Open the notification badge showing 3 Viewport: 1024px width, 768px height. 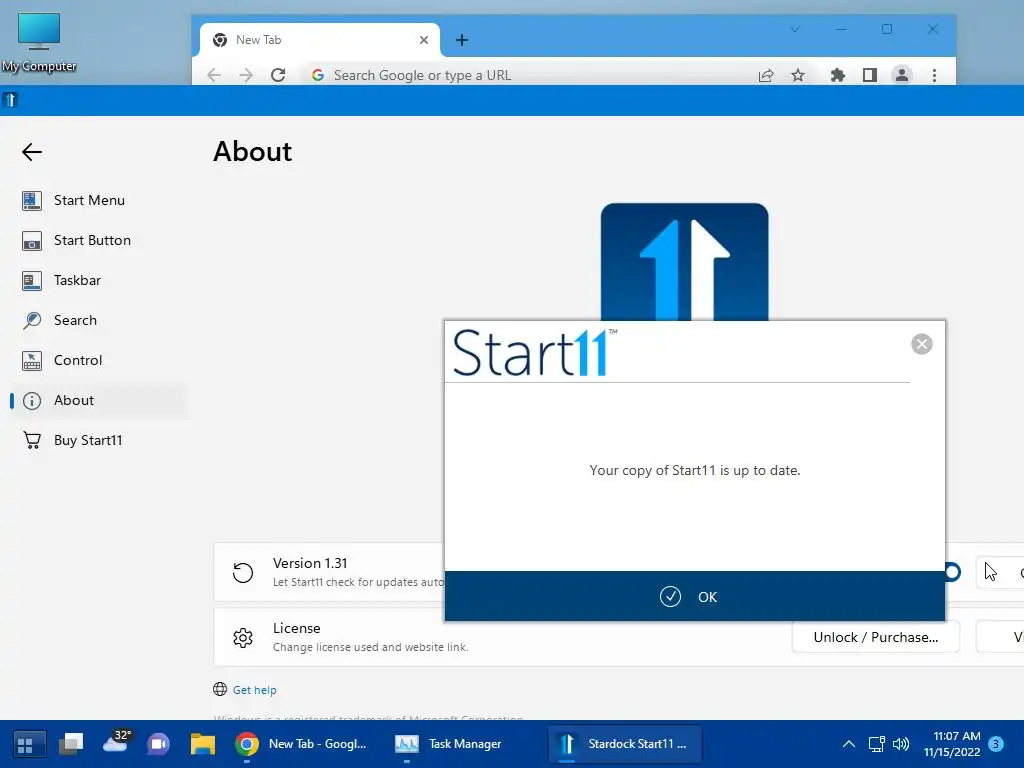point(996,744)
